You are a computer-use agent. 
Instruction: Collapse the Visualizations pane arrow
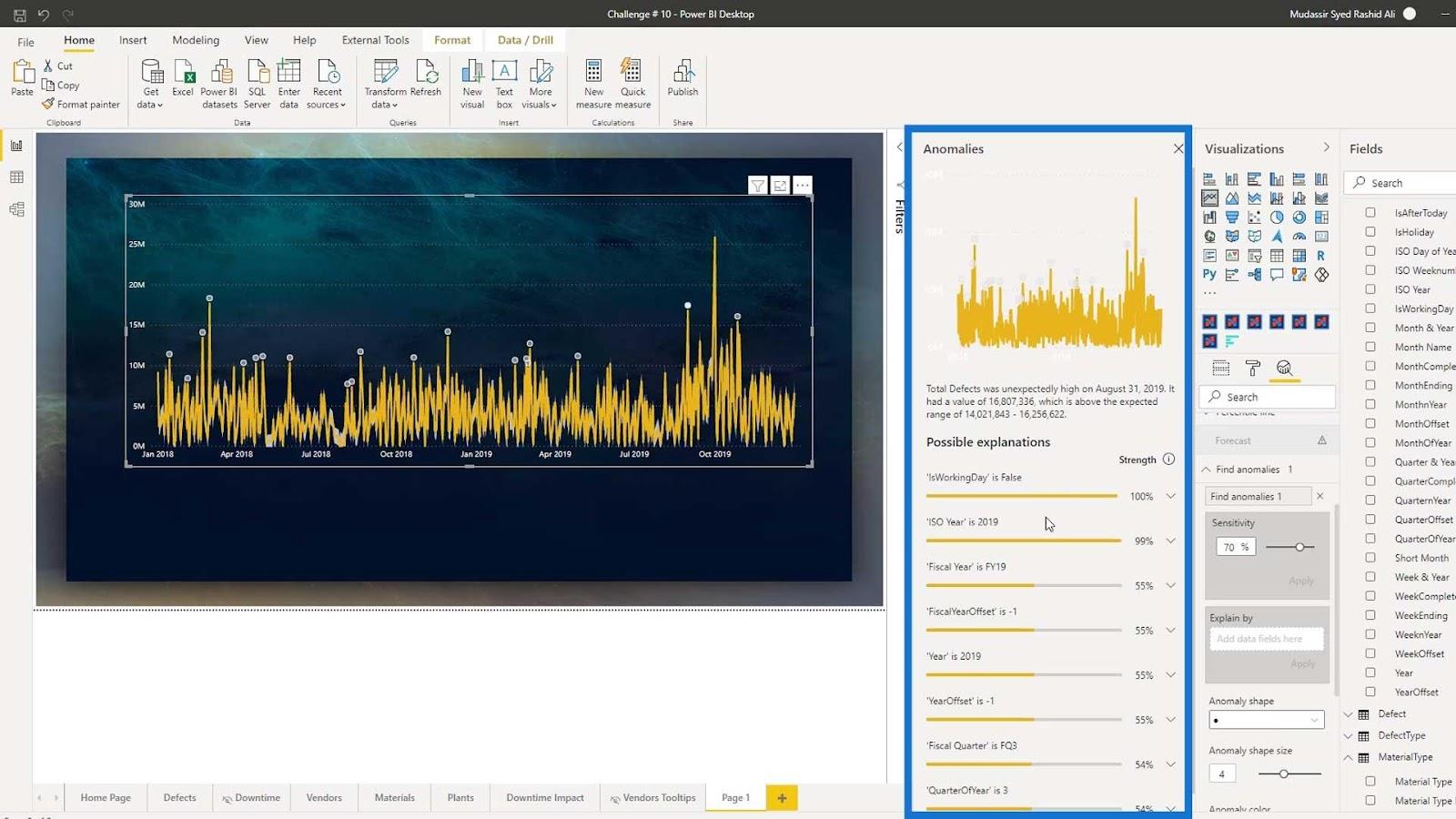1326,147
